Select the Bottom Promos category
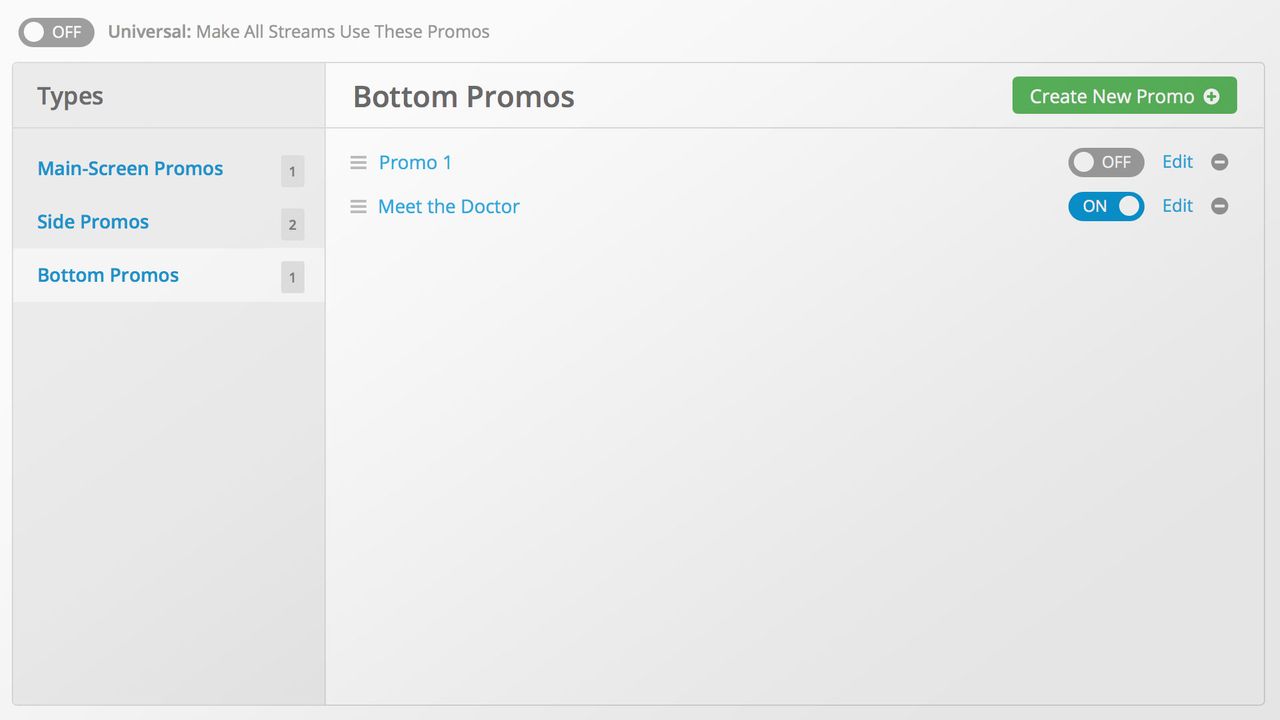1280x720 pixels. pos(108,275)
